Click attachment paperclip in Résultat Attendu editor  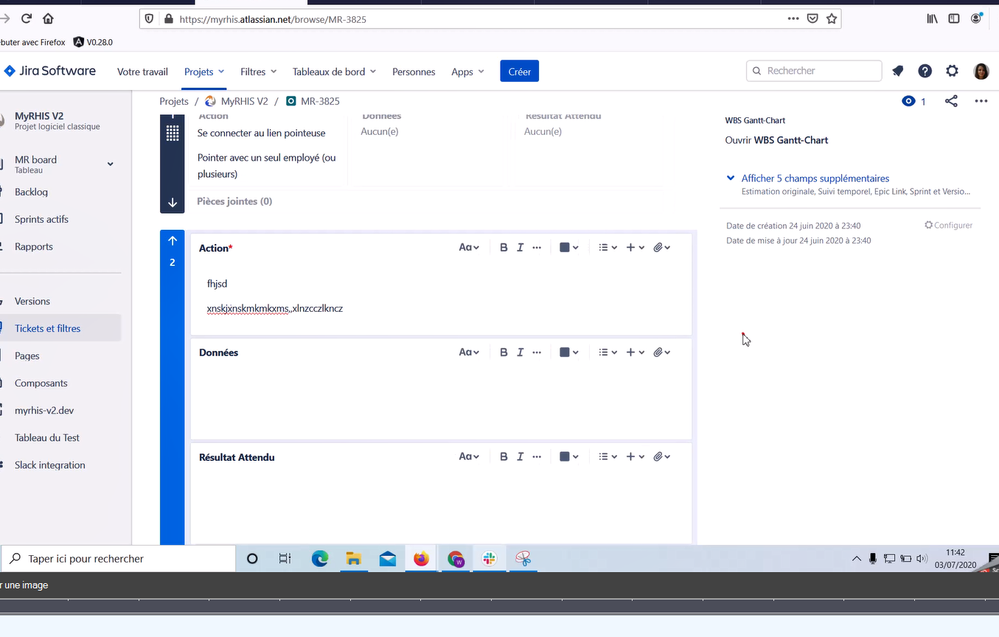click(x=659, y=457)
